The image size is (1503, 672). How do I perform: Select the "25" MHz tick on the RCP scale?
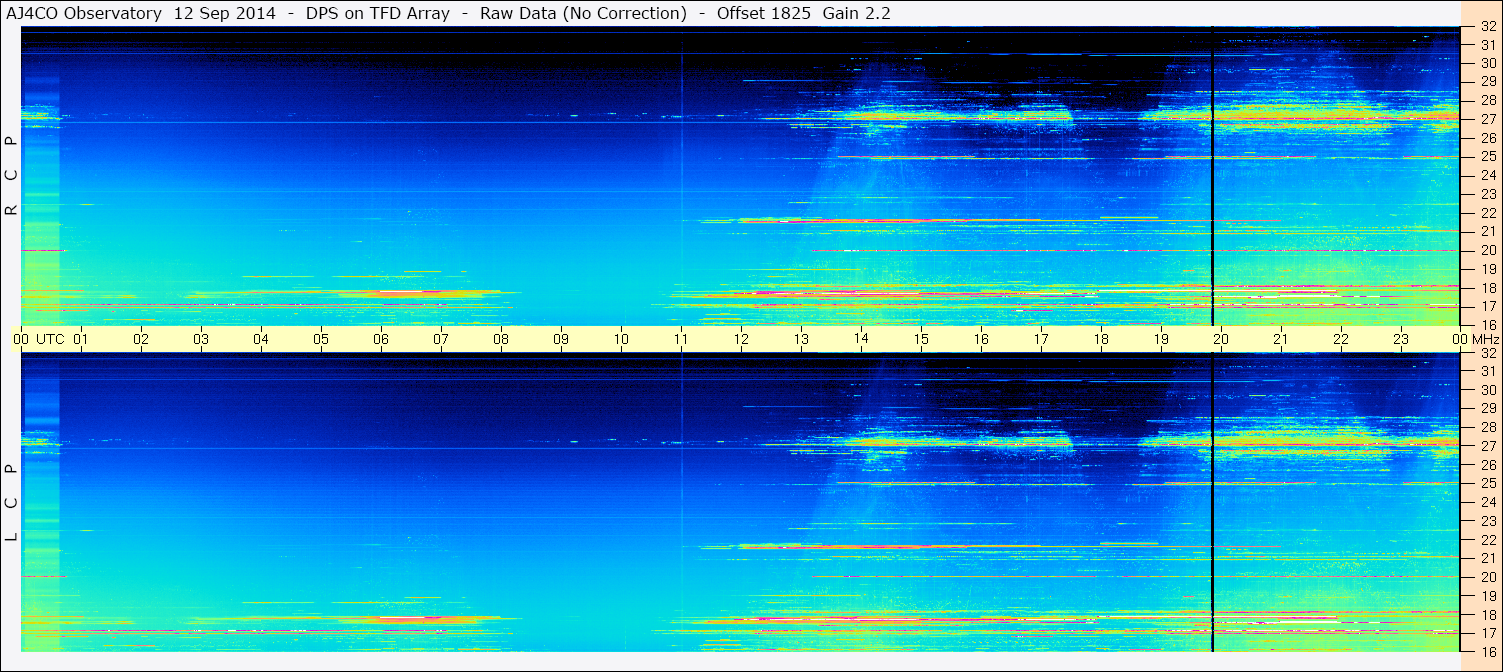[1488, 156]
